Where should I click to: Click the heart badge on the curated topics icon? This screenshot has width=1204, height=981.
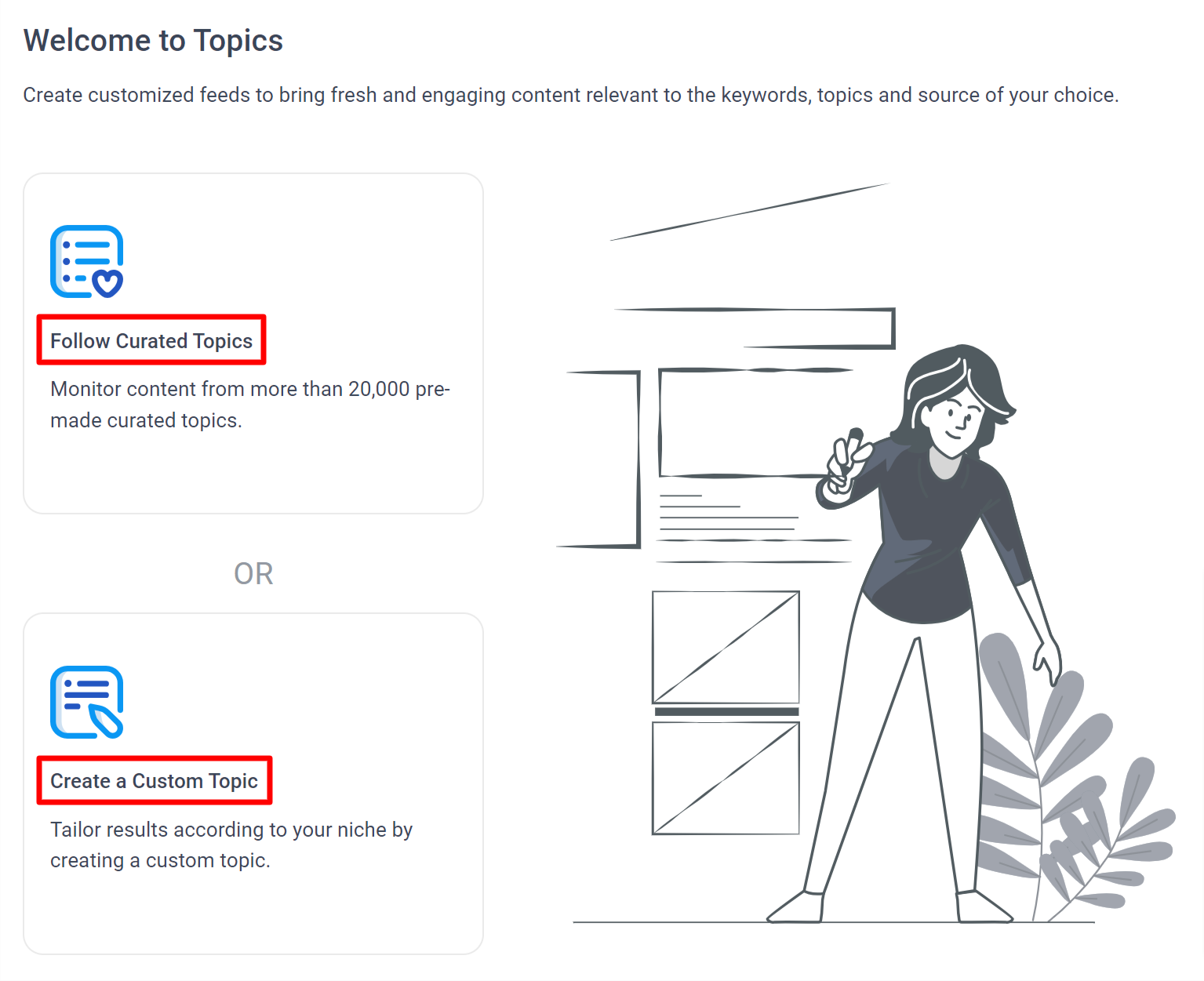point(107,283)
